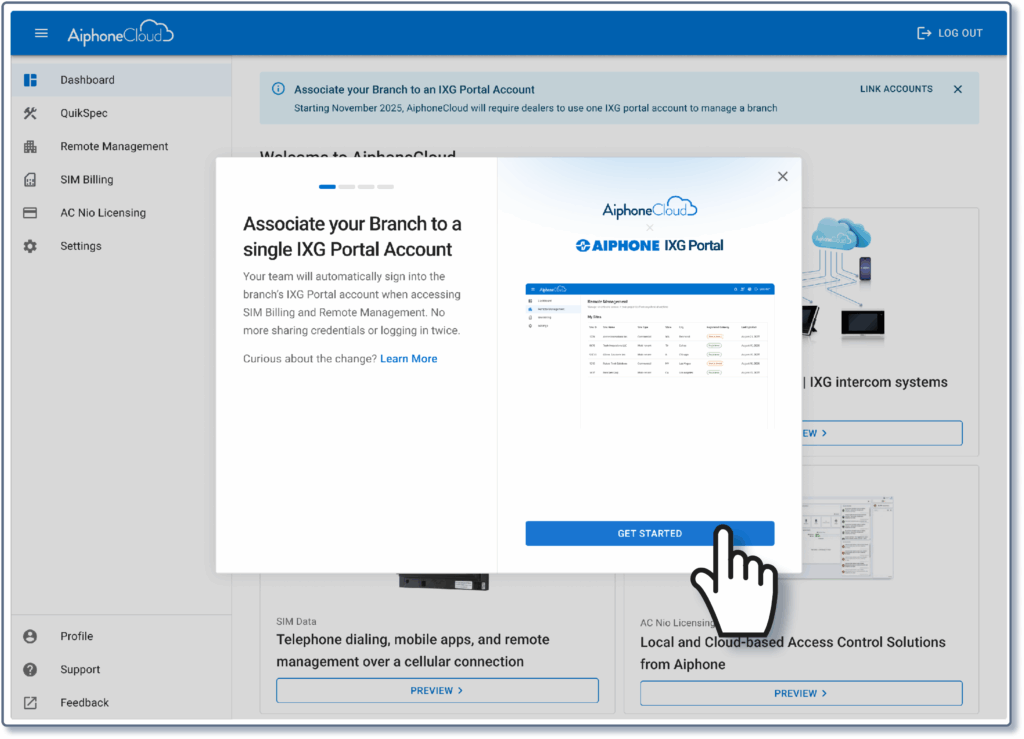Screen dimensions: 1024x739
Task: Click the AC Nio Licensing icon
Action: point(30,213)
